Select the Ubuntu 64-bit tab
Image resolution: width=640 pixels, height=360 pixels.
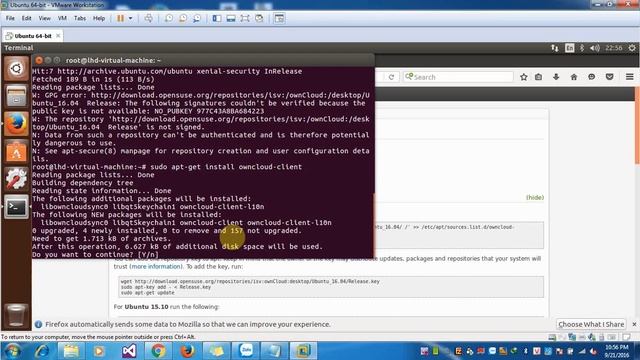point(33,36)
